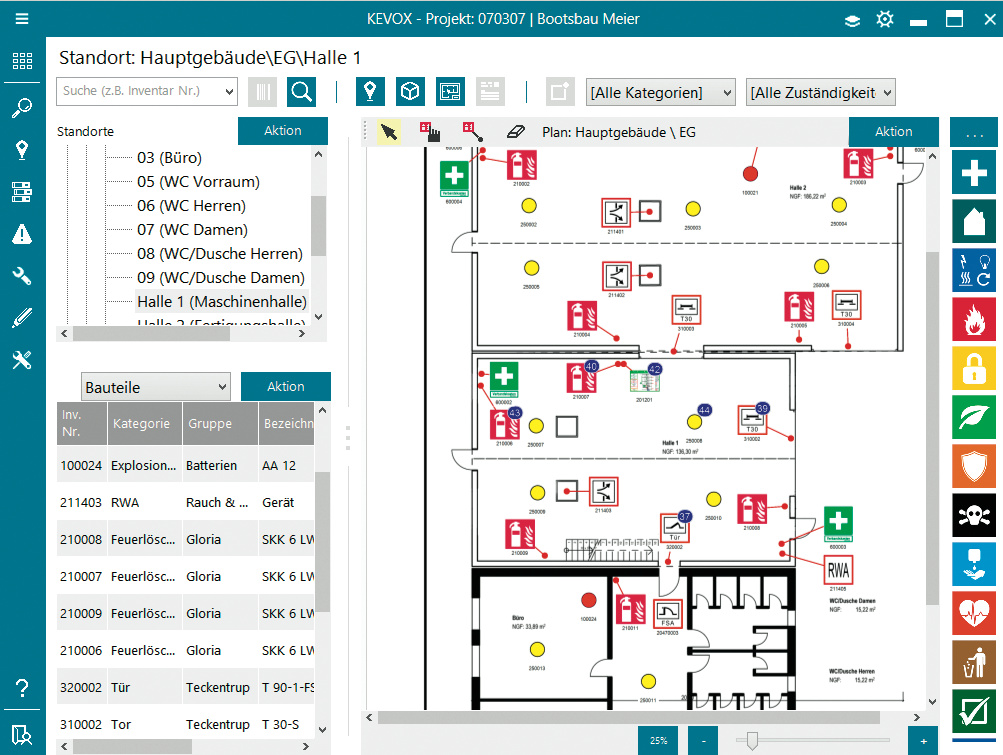This screenshot has height=755, width=1003.
Task: Switch to floor plan view
Action: tap(450, 92)
